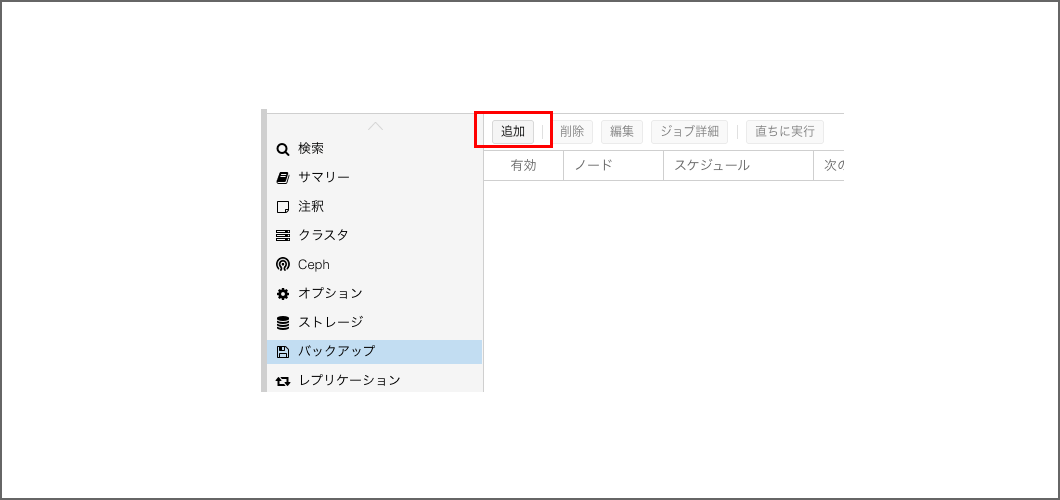The image size is (1060, 500).
Task: Click the スケジュール column header
Action: (x=737, y=166)
